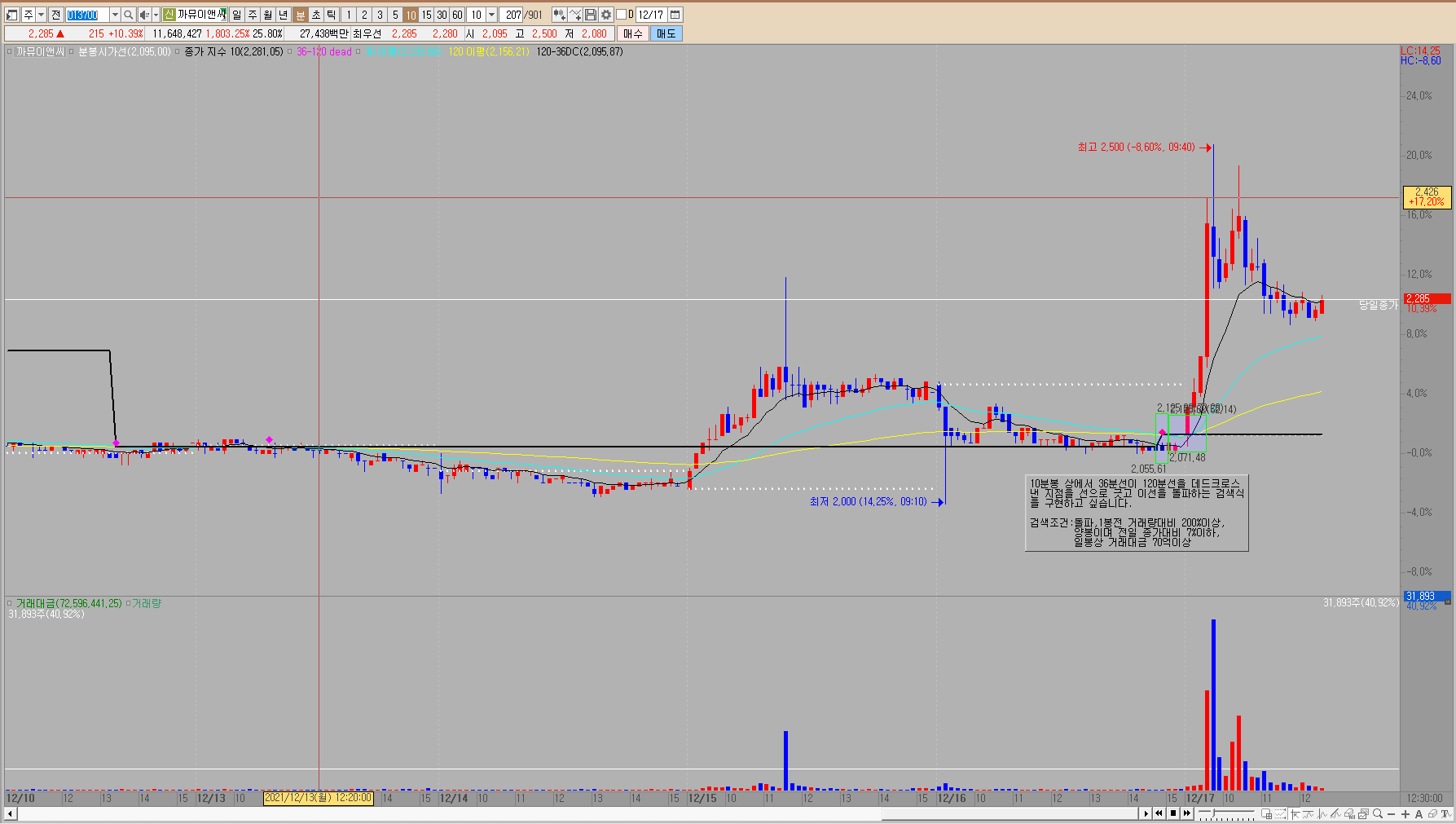Viewport: 1456px width, 824px height.
Task: Toggle the 거래량 indicator checkbox
Action: [128, 604]
